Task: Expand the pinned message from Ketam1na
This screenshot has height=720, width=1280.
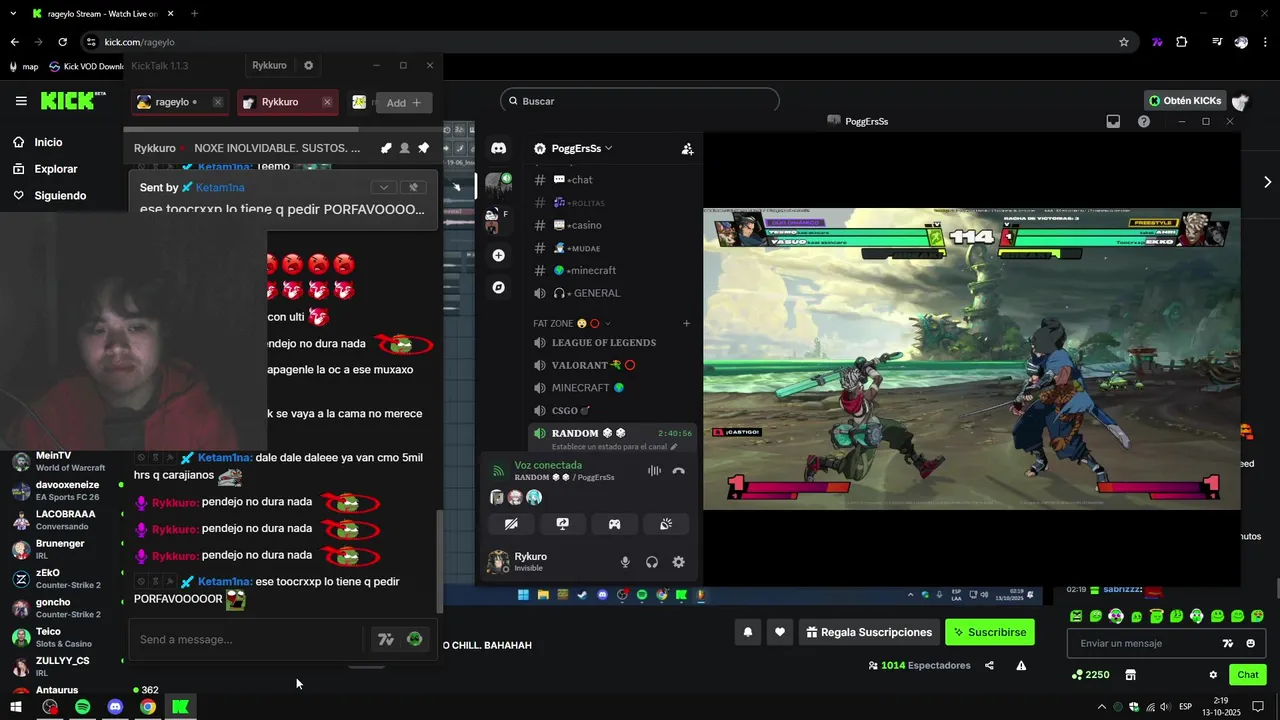Action: point(384,187)
